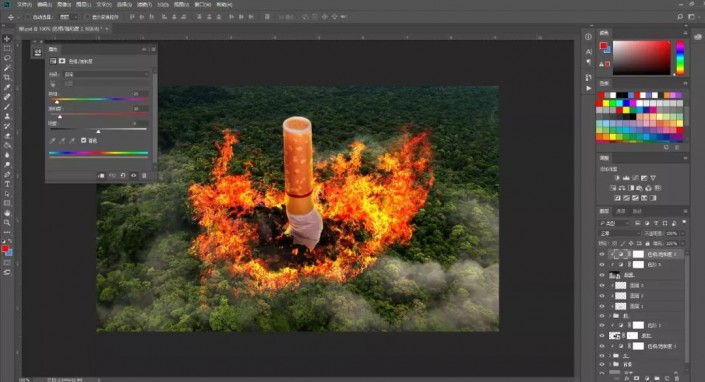Open the Auto-Select target dropdown

point(69,17)
